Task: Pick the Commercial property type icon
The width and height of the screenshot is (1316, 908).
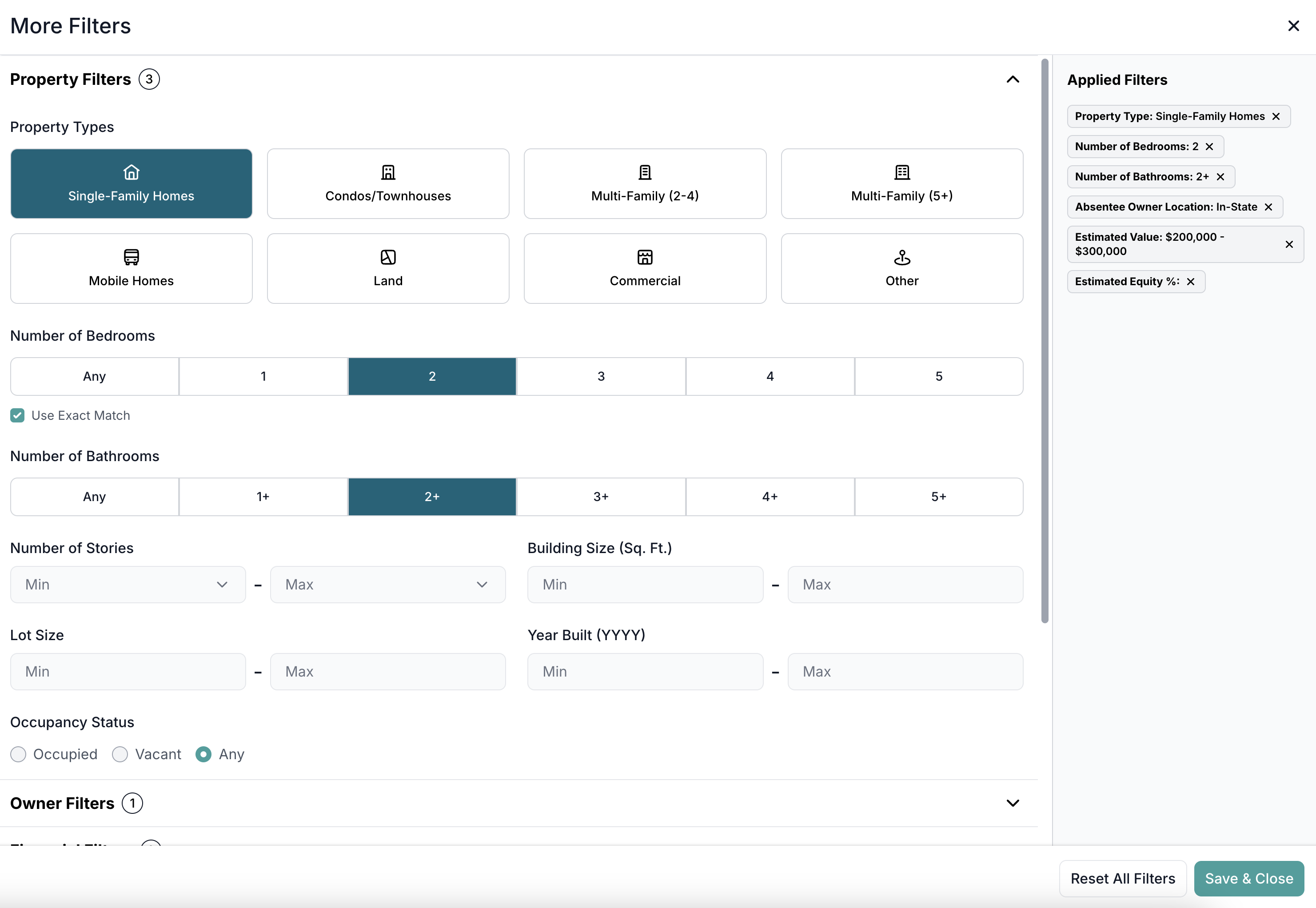Action: tap(645, 257)
